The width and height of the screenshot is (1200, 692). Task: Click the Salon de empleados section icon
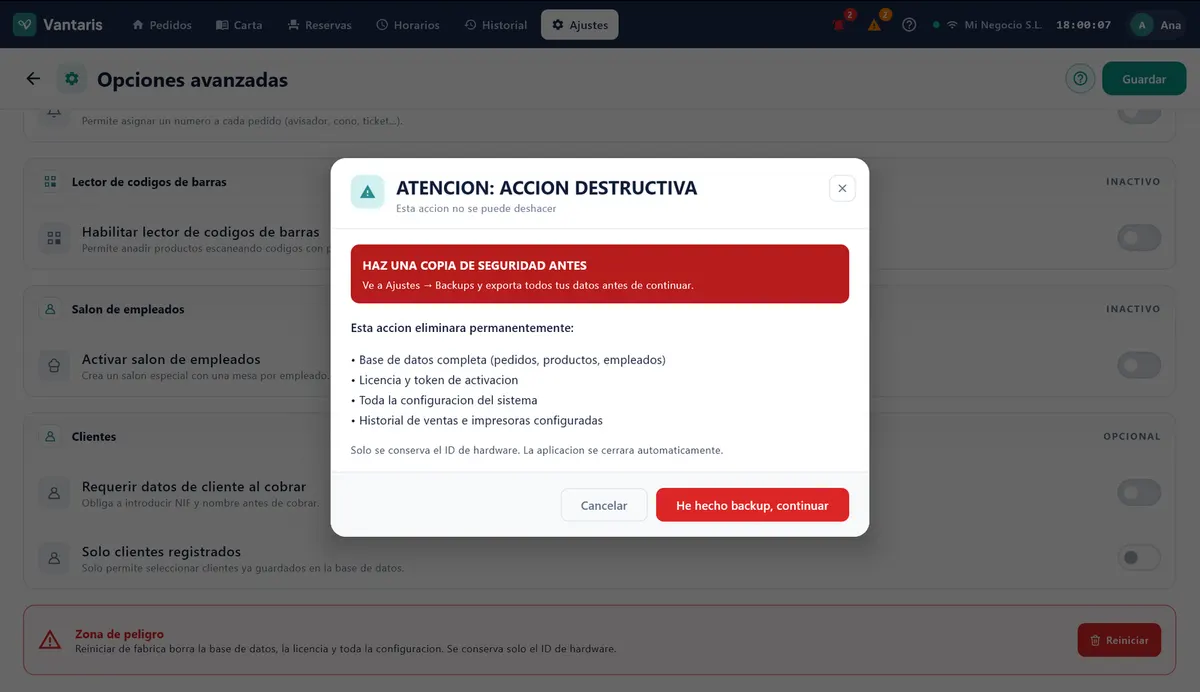click(x=51, y=309)
